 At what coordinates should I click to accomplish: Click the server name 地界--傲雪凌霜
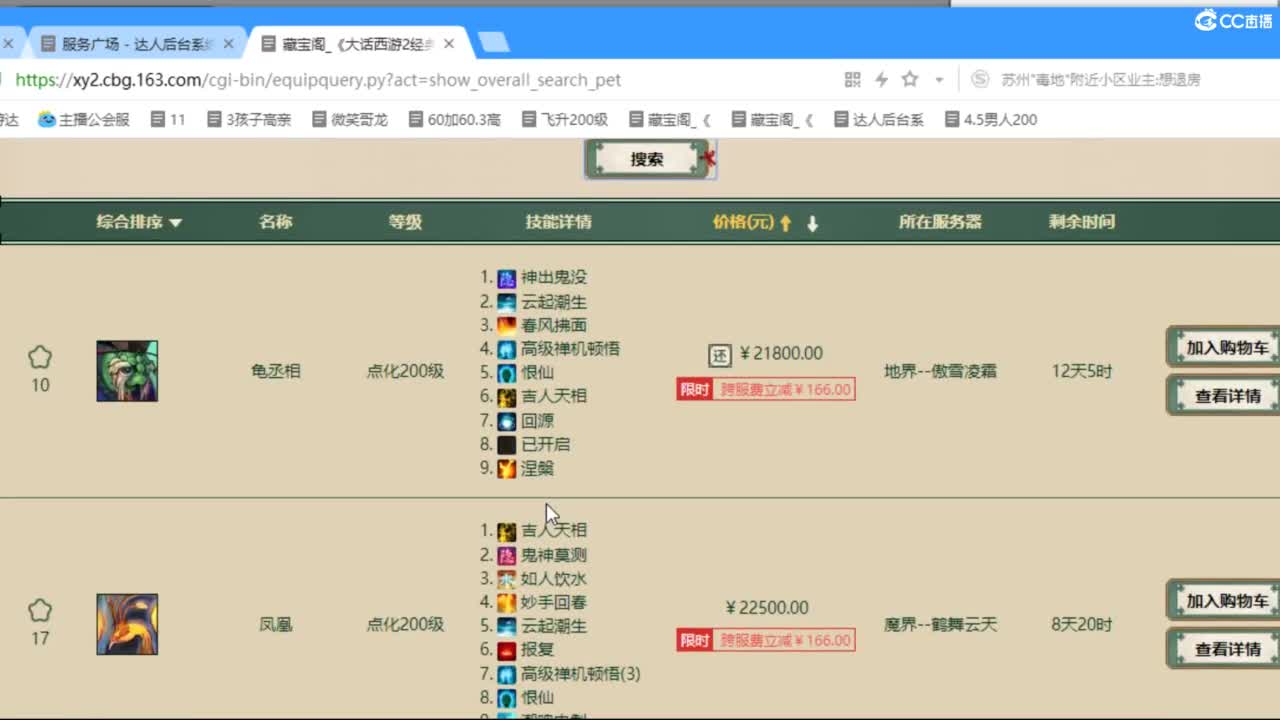pyautogui.click(x=940, y=371)
